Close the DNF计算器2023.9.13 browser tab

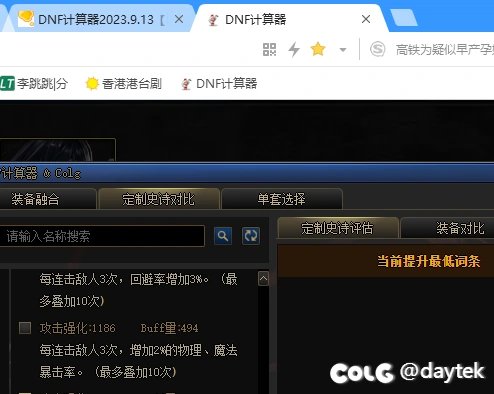coord(179,19)
